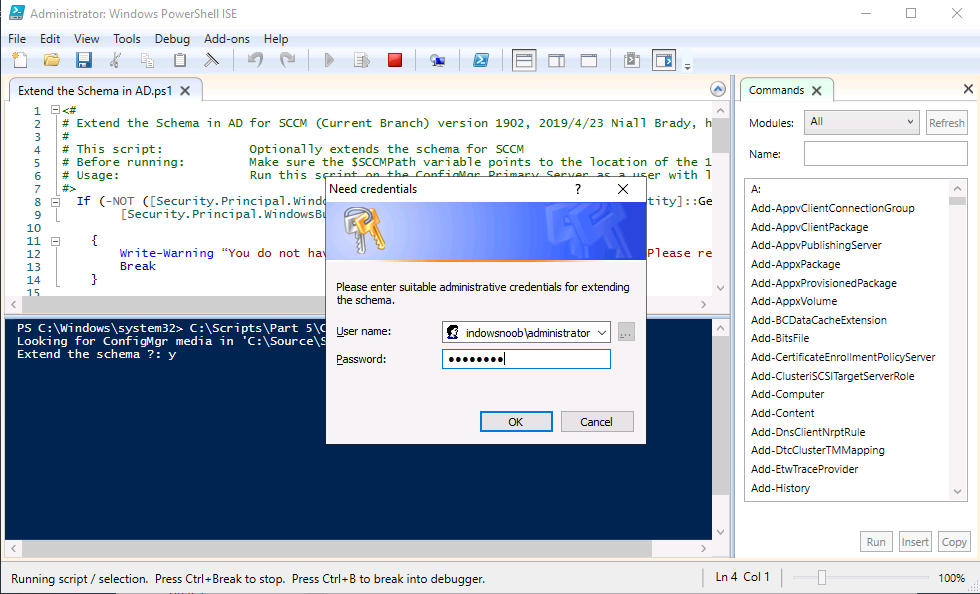This screenshot has width=980, height=594.
Task: Click the command Name search field
Action: tap(886, 154)
